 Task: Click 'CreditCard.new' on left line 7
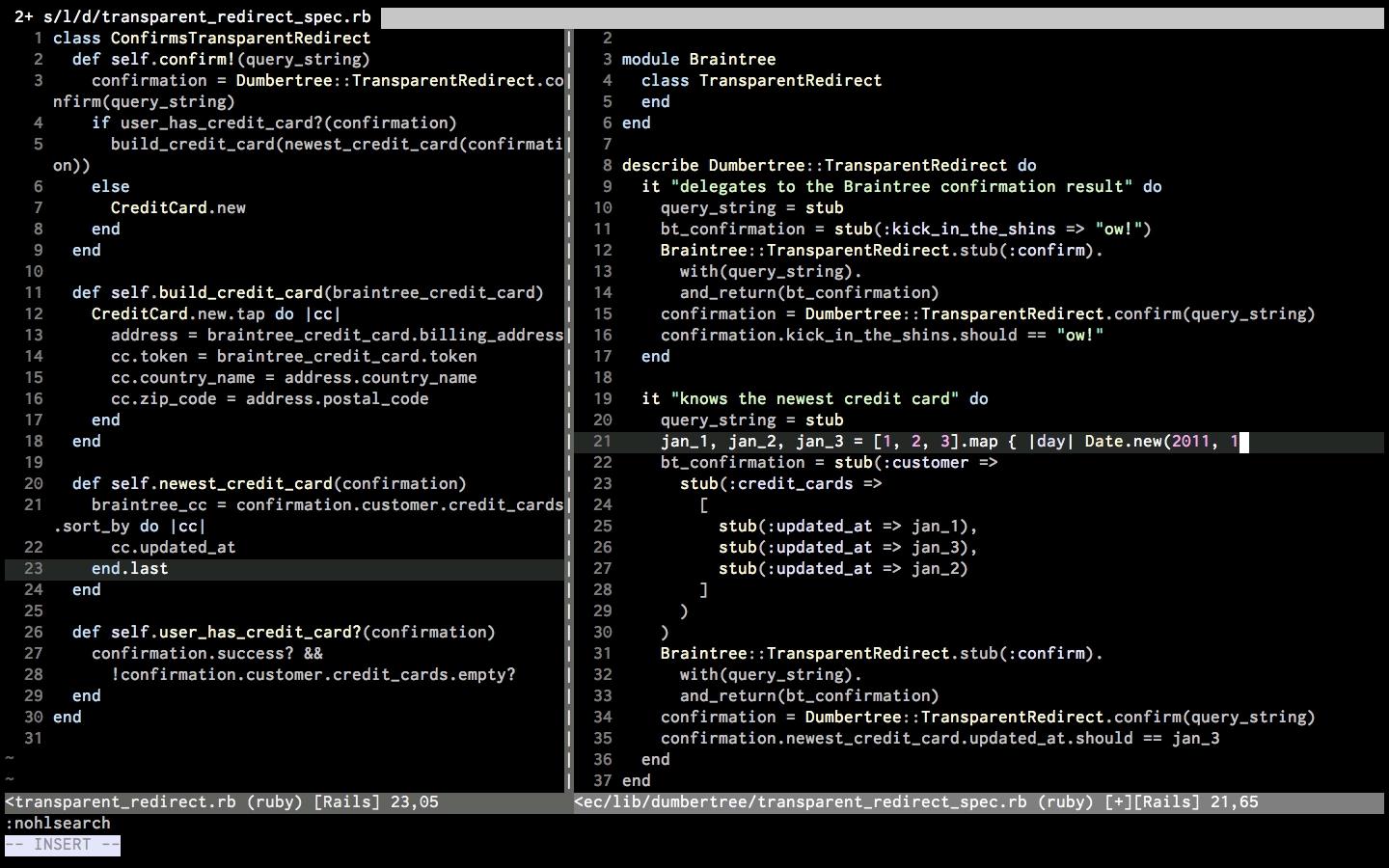pos(178,207)
